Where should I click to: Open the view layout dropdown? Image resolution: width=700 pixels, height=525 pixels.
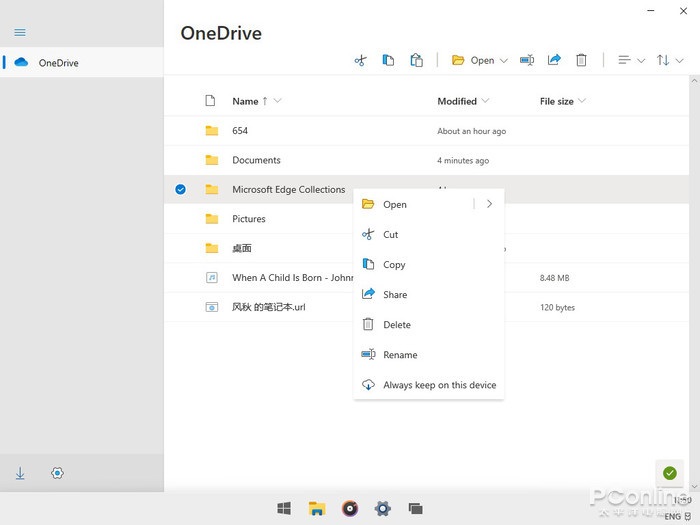[631, 60]
